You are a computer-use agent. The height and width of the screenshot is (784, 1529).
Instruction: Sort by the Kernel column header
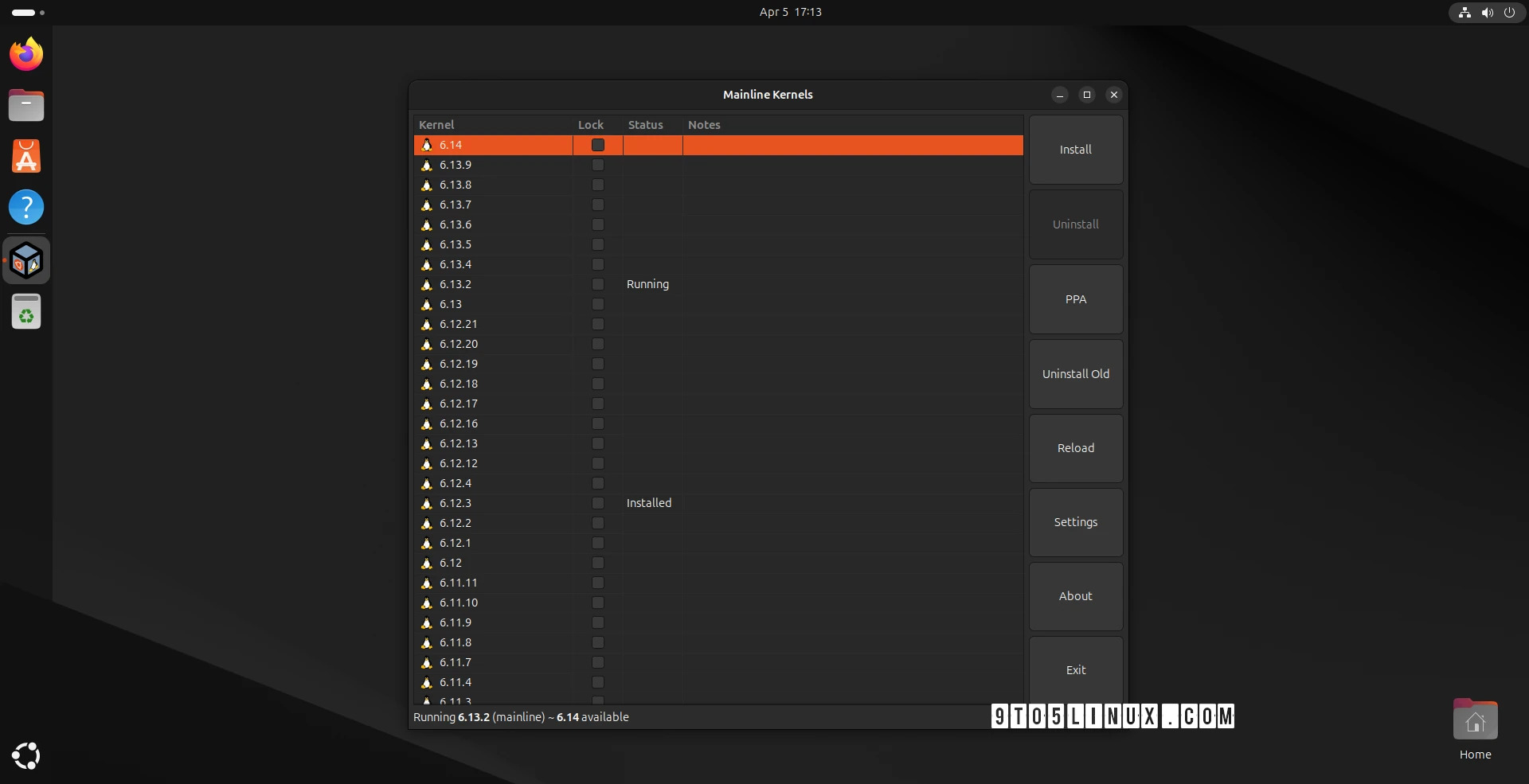[x=493, y=125]
